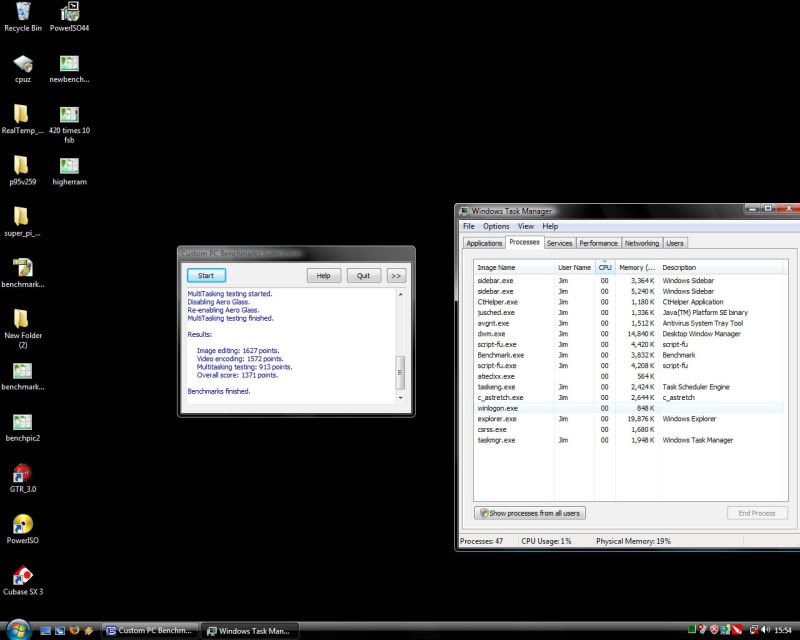Viewport: 800px width, 640px height.
Task: Select the cpuz desktop icon
Action: tap(22, 65)
